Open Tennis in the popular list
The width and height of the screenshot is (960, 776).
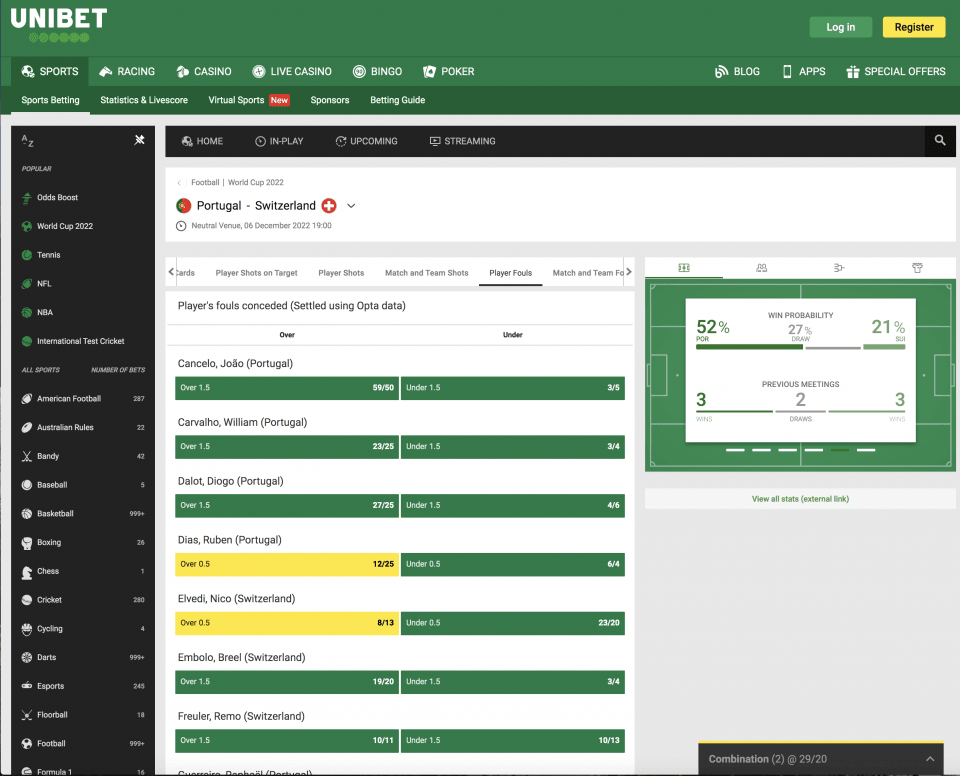click(x=48, y=255)
